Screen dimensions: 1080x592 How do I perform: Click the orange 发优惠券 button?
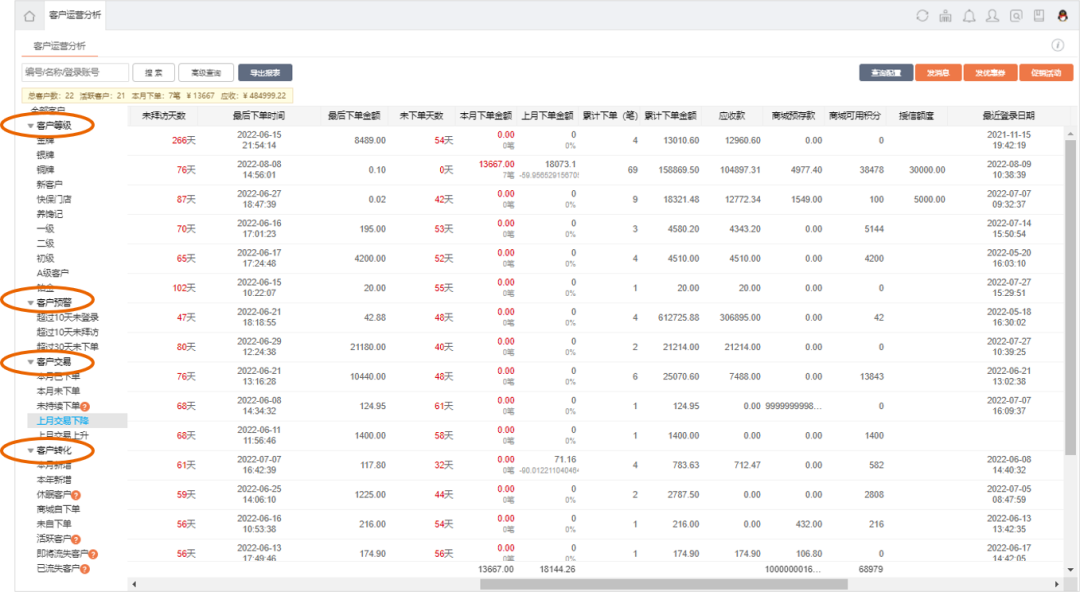[x=990, y=73]
